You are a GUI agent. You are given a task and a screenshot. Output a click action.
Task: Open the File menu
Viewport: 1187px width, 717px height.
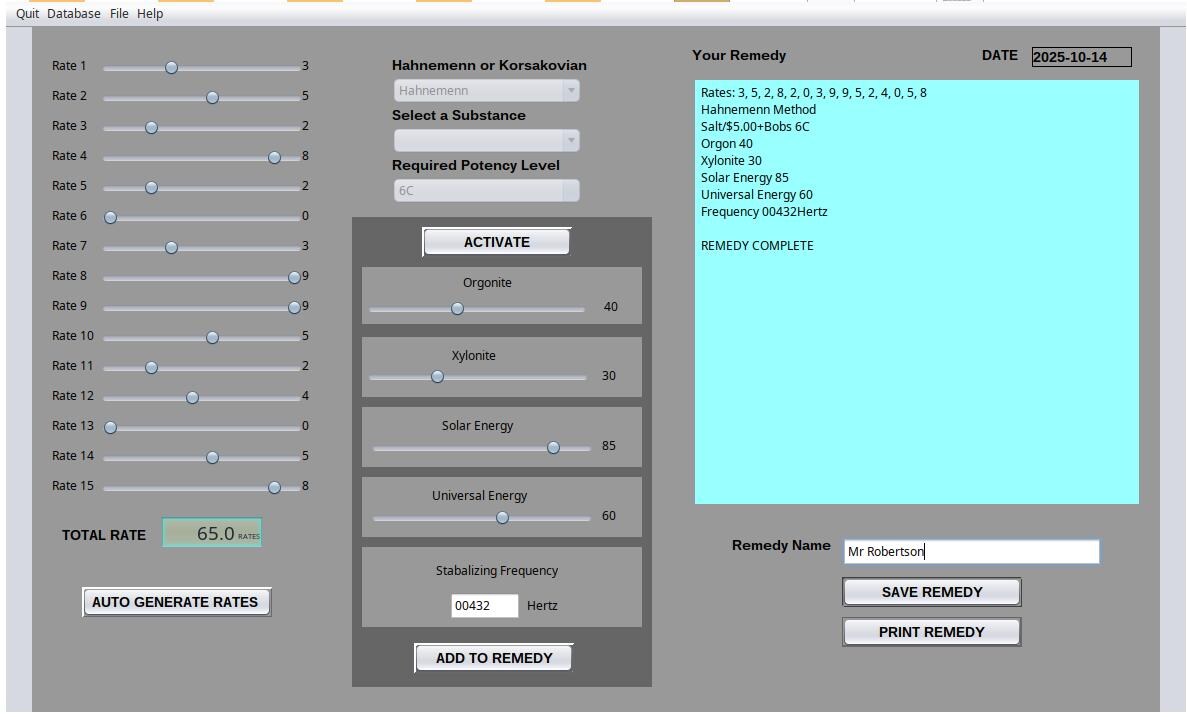click(119, 14)
